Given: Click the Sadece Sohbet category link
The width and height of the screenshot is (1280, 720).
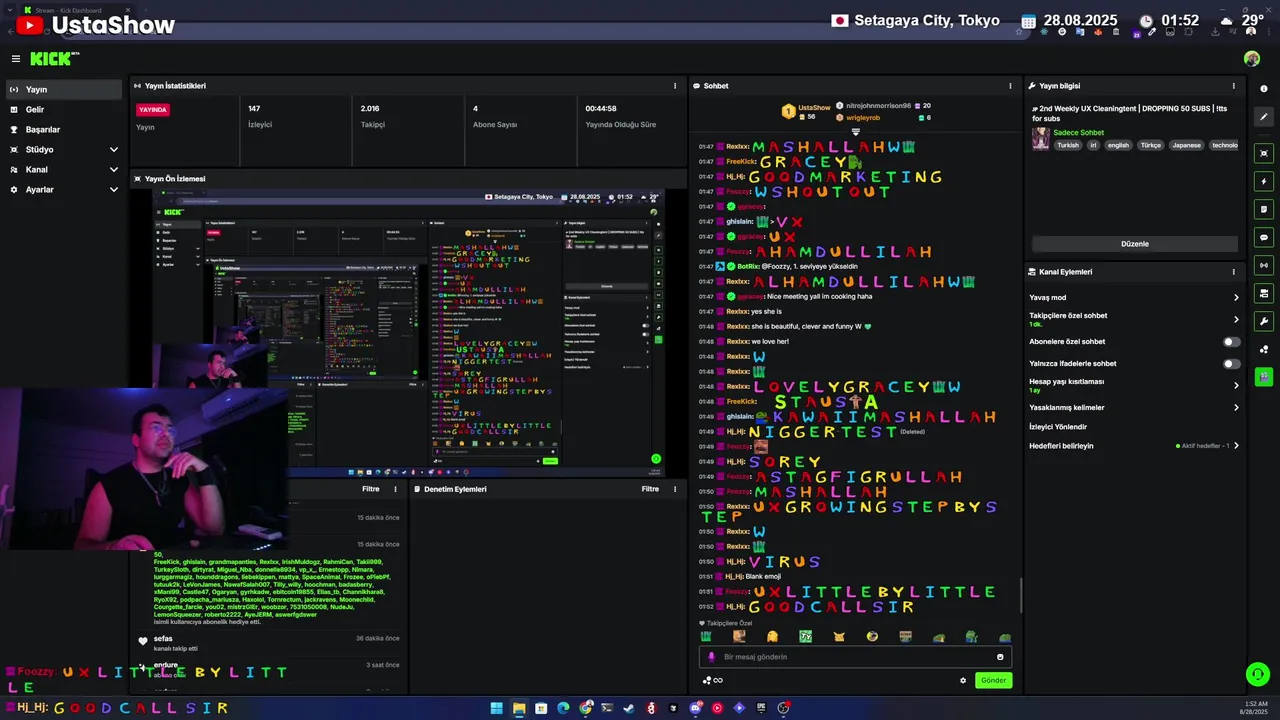Looking at the screenshot, I should click(1079, 133).
